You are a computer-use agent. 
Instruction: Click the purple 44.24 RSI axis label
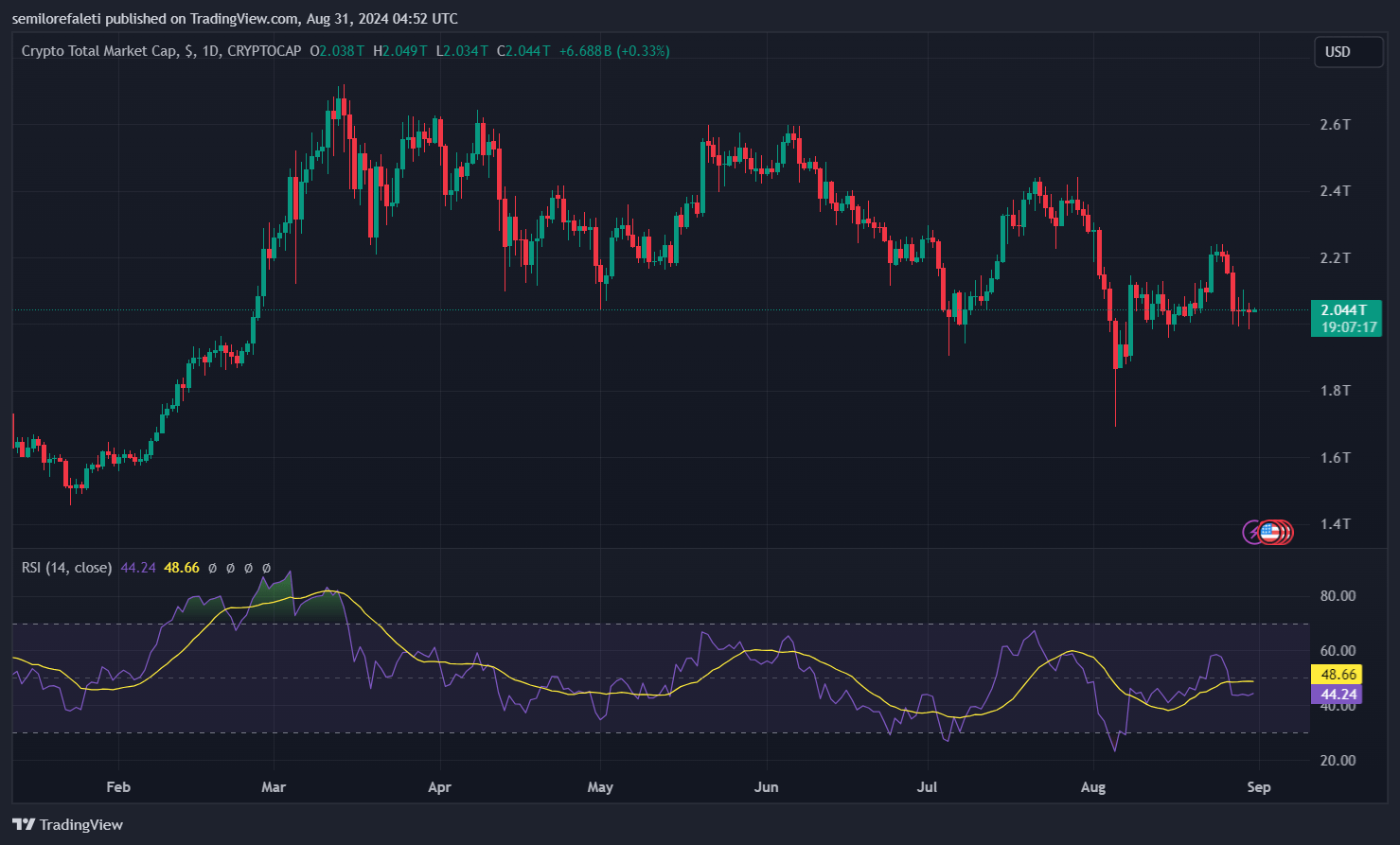tap(1337, 694)
